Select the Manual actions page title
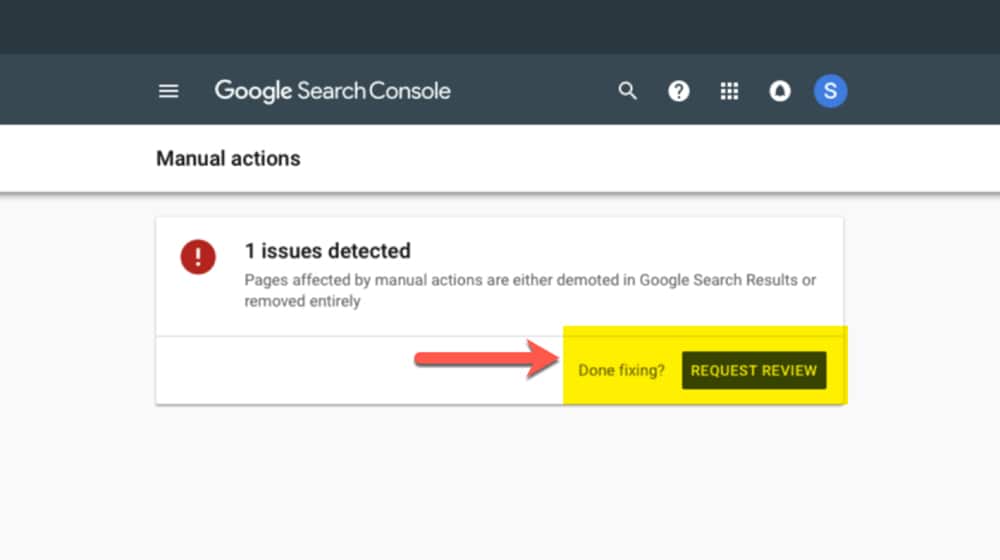This screenshot has width=1000, height=560. [x=228, y=158]
